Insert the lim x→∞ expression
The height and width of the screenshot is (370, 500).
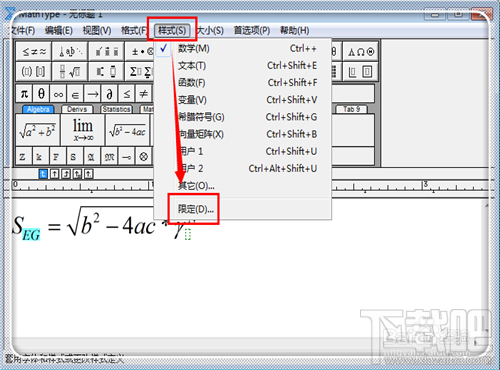pos(83,130)
